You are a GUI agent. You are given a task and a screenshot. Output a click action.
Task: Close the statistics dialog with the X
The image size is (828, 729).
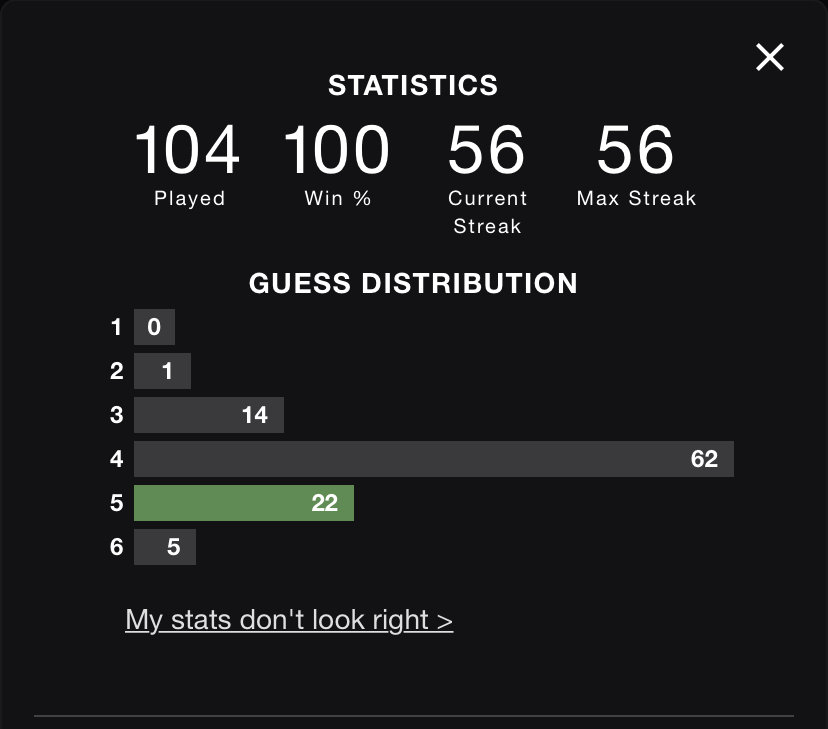click(x=769, y=57)
